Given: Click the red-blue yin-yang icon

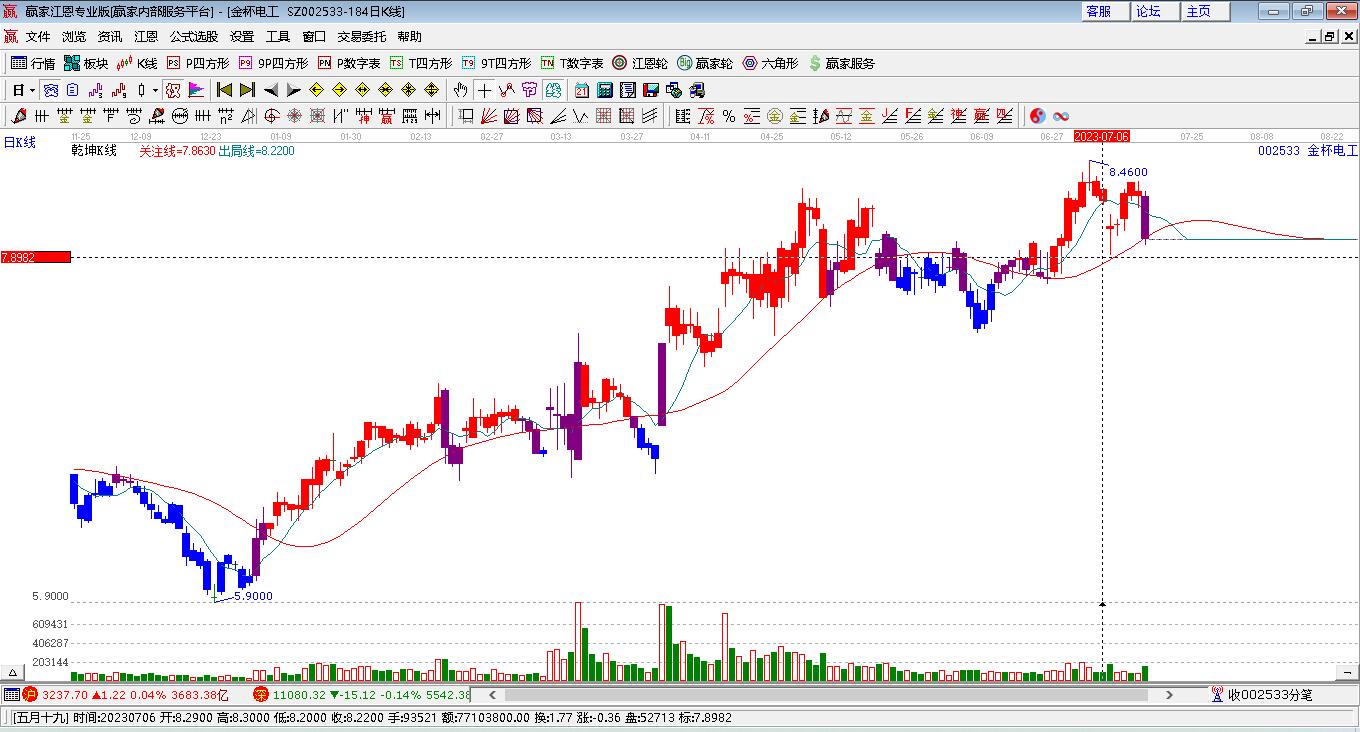Looking at the screenshot, I should (x=1037, y=116).
